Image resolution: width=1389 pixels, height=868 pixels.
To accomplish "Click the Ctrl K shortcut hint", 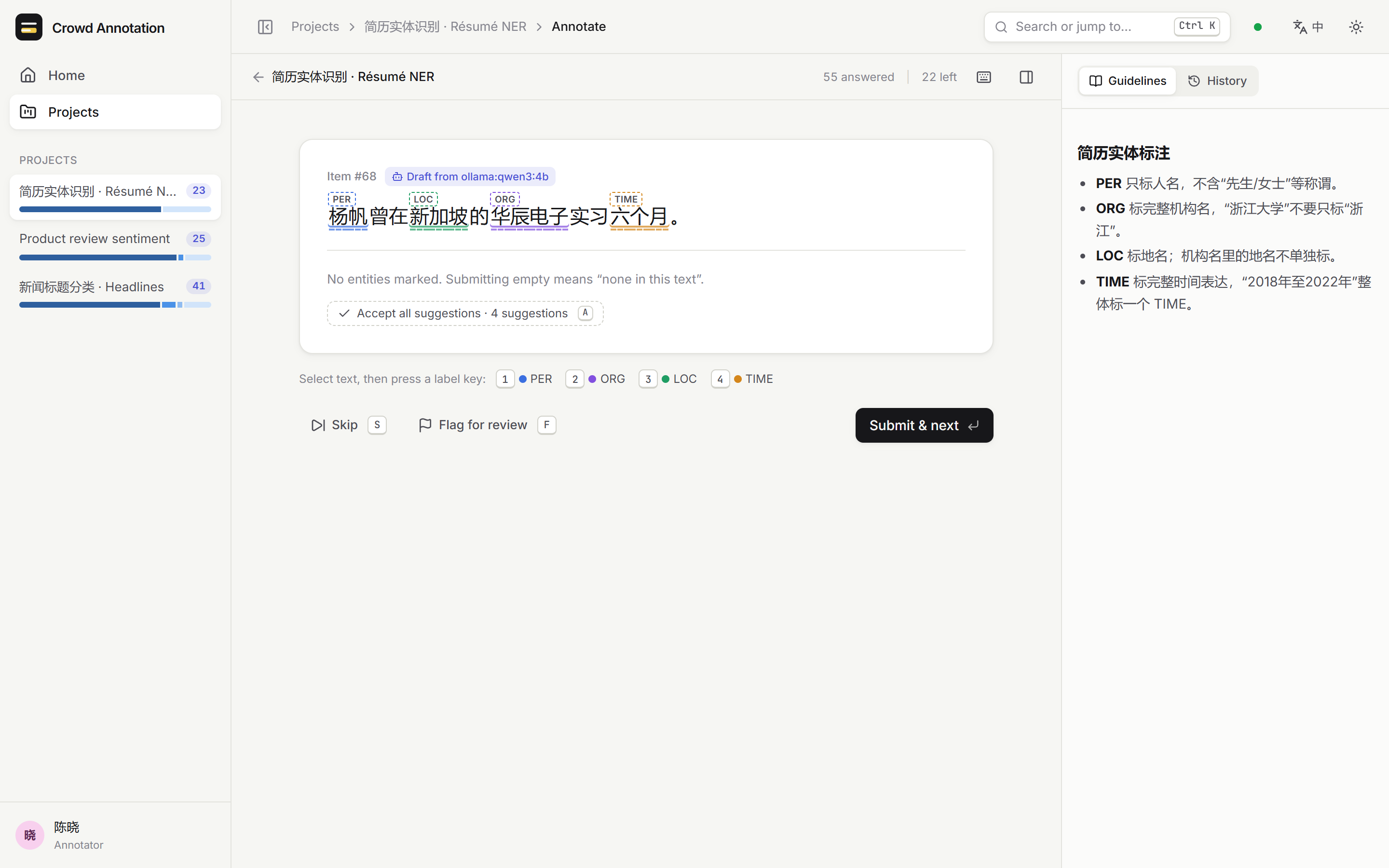I will (x=1197, y=27).
